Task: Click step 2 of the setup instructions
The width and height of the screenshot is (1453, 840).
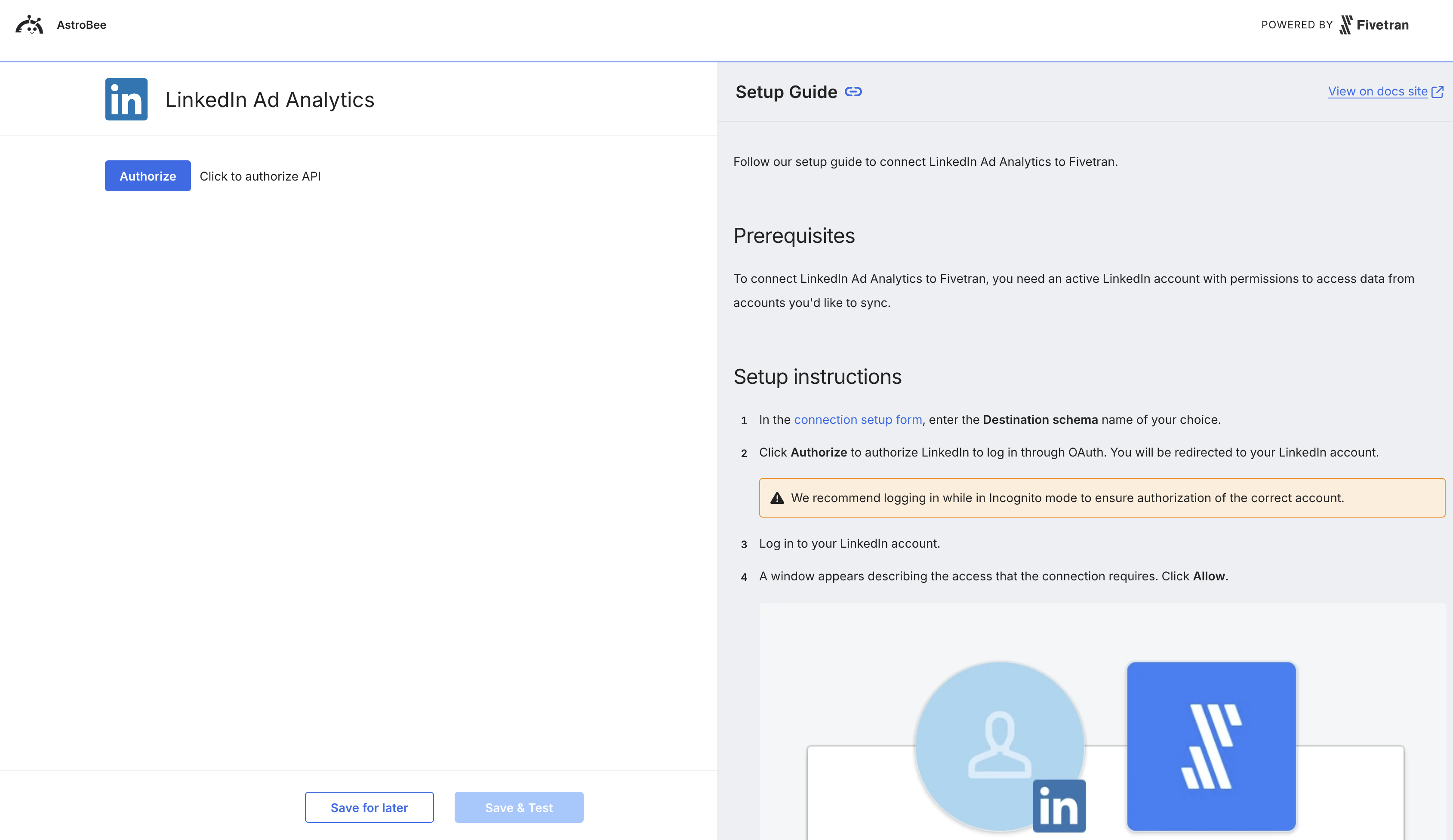Action: coord(1067,452)
